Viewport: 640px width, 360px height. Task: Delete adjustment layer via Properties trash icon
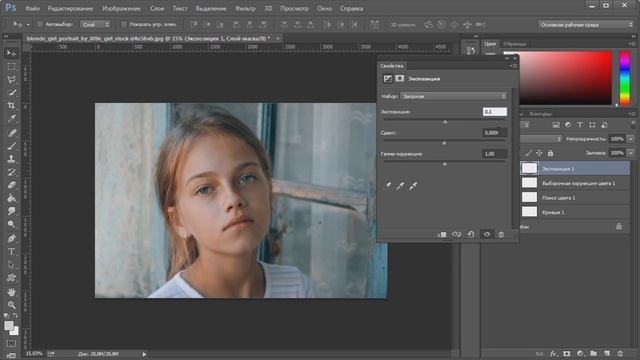(501, 234)
